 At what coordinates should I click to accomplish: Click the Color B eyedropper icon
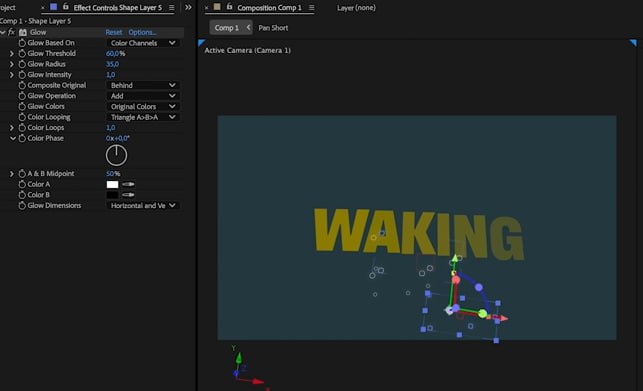128,195
